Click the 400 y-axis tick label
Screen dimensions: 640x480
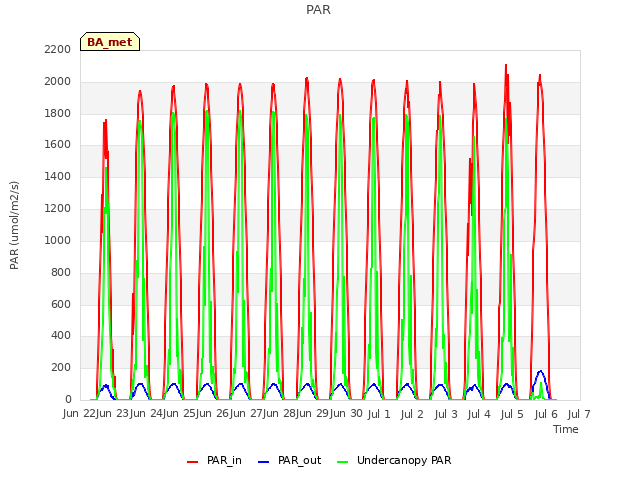[x=61, y=336]
